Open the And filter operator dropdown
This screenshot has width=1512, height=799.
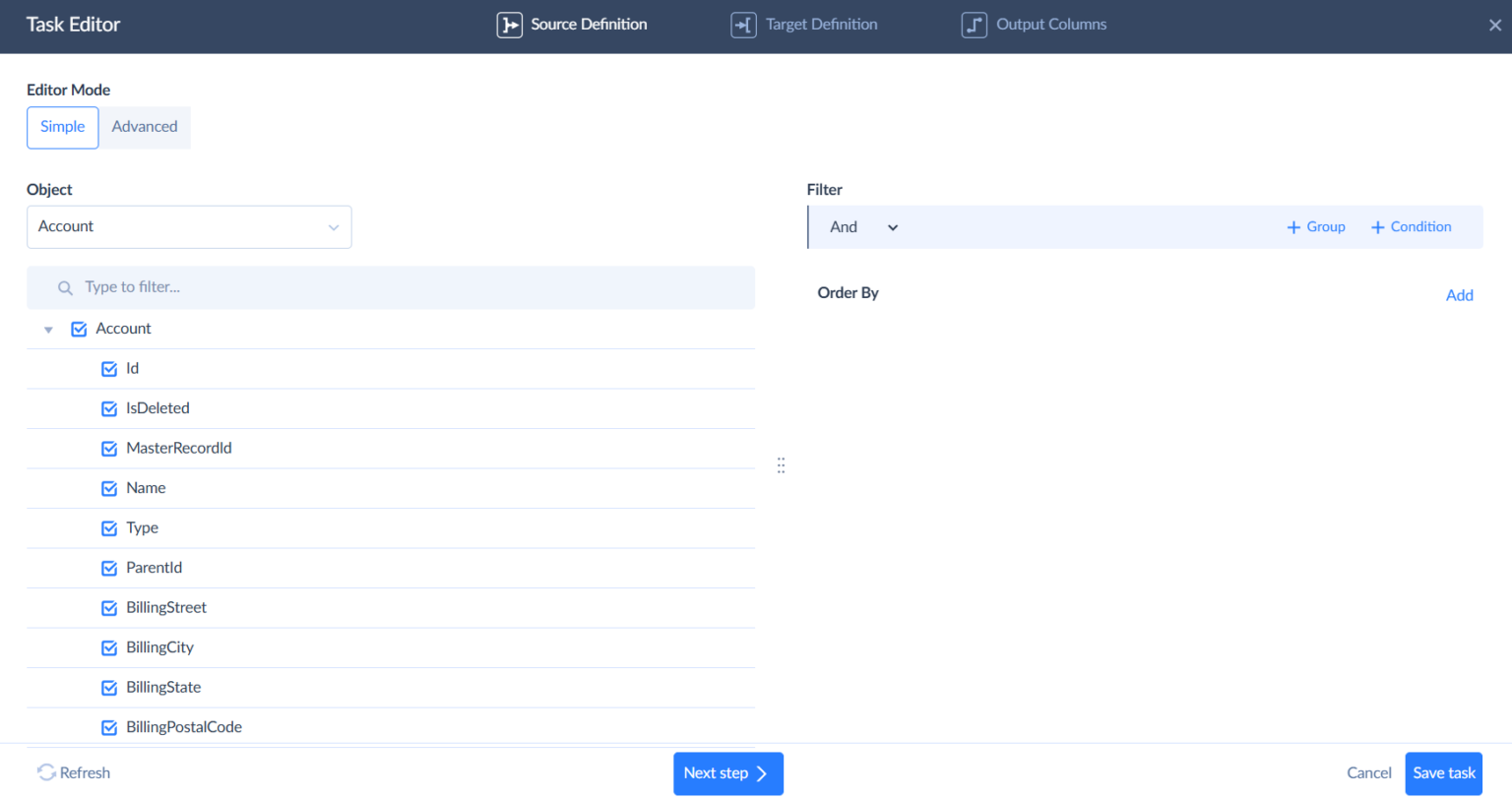click(x=892, y=226)
